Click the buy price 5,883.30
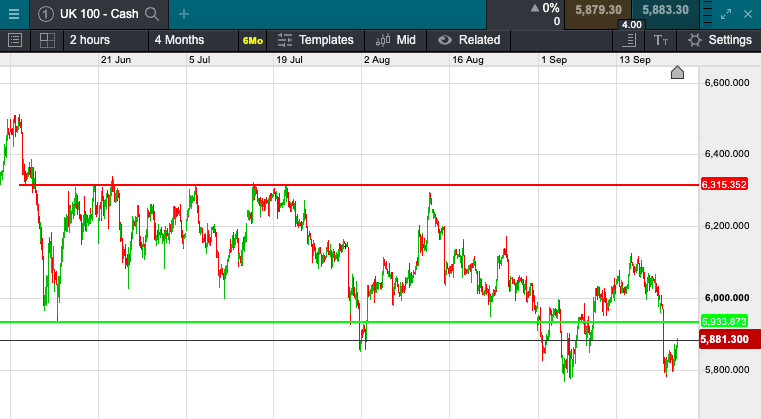 coord(665,10)
